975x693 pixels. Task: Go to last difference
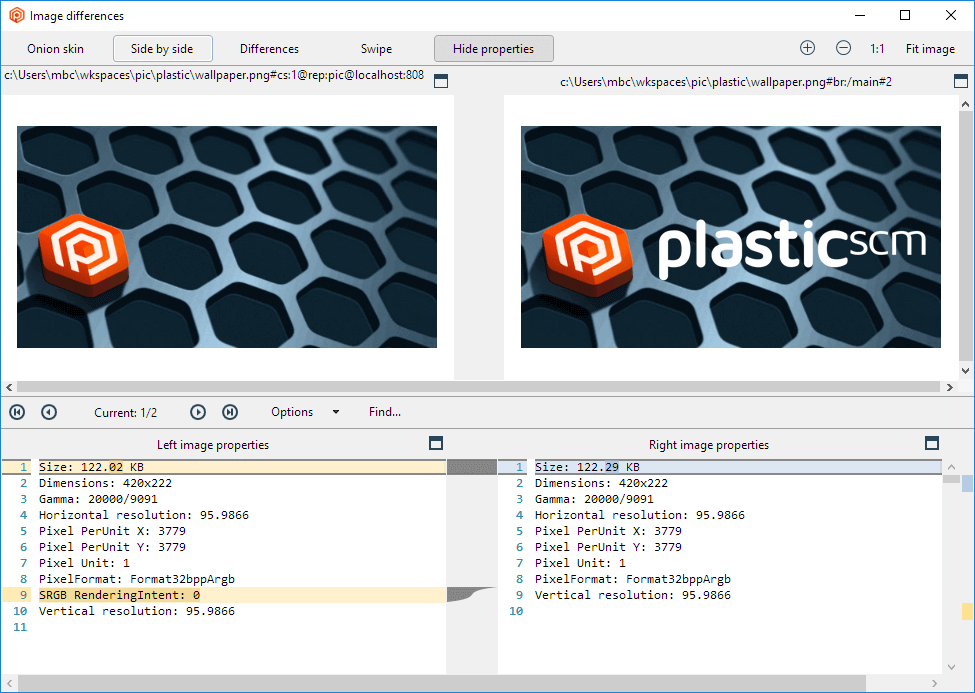[230, 412]
